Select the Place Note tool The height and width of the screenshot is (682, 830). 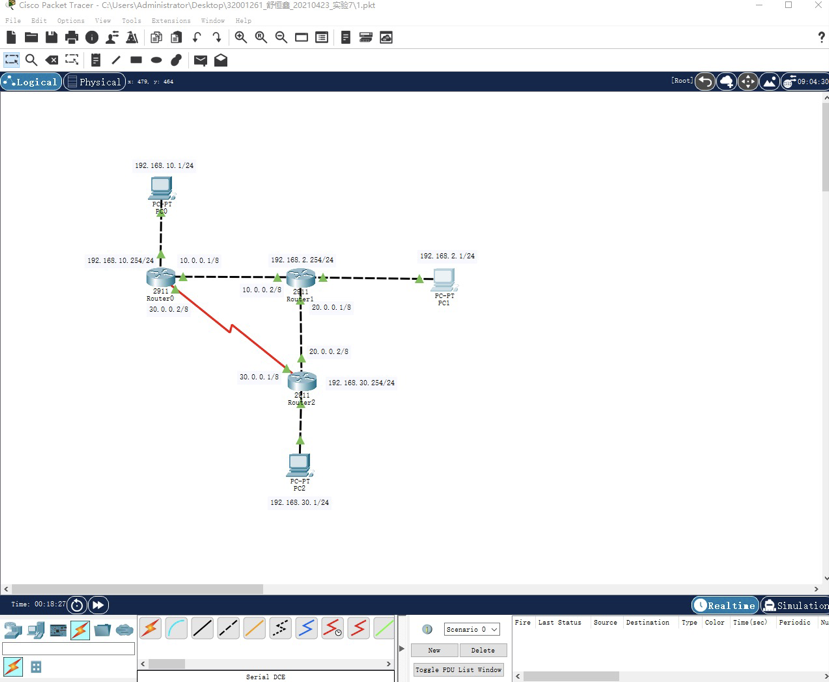click(x=96, y=60)
